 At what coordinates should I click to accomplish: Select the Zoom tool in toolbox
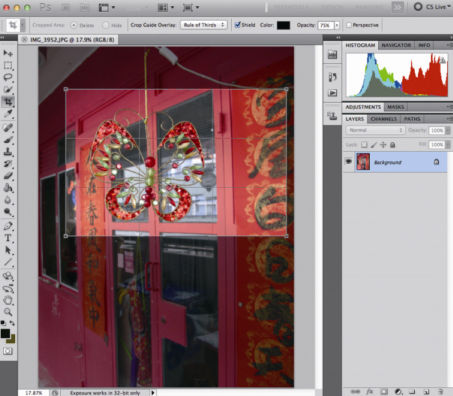[x=8, y=312]
